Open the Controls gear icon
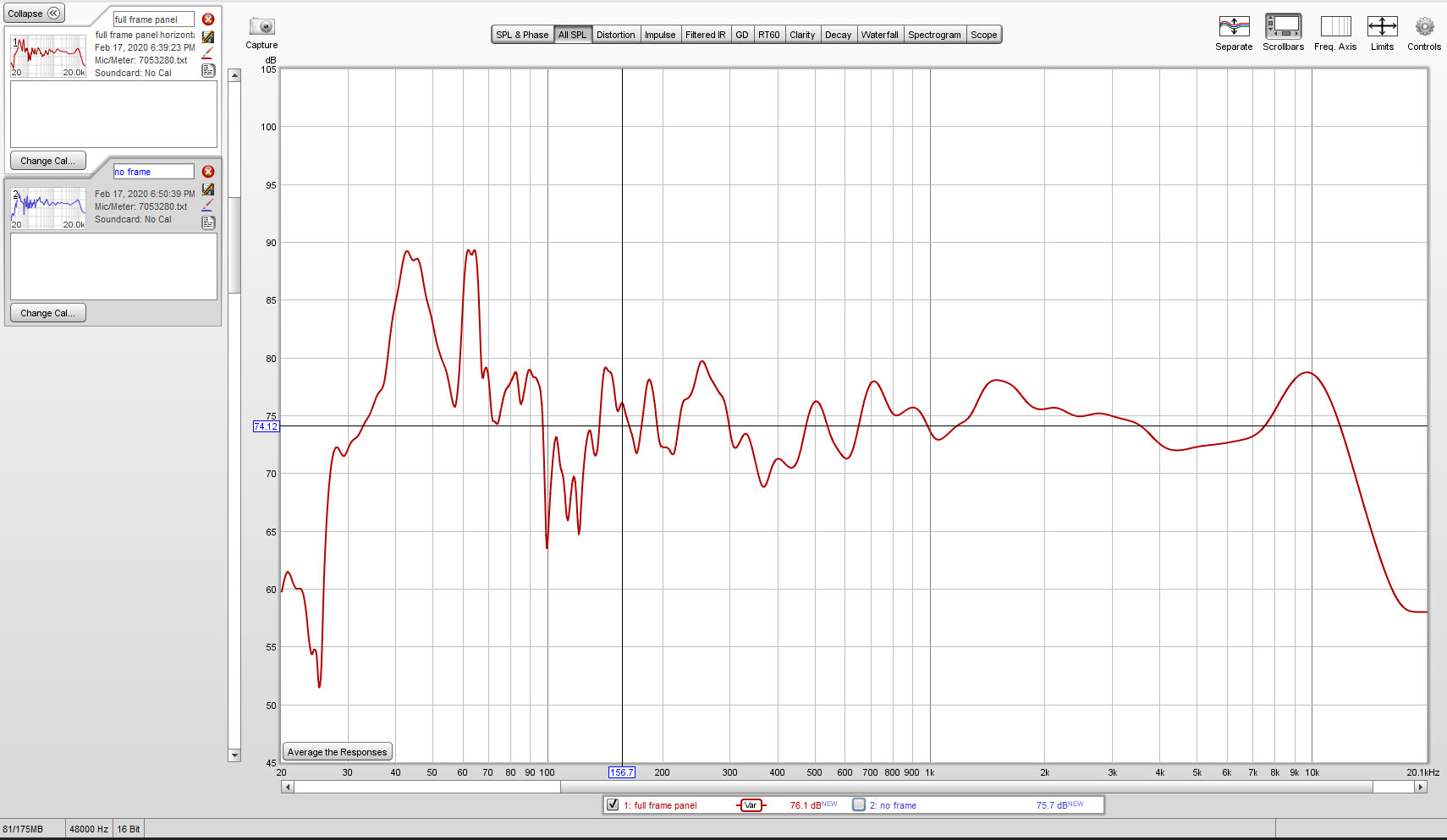The image size is (1447, 840). [x=1424, y=26]
